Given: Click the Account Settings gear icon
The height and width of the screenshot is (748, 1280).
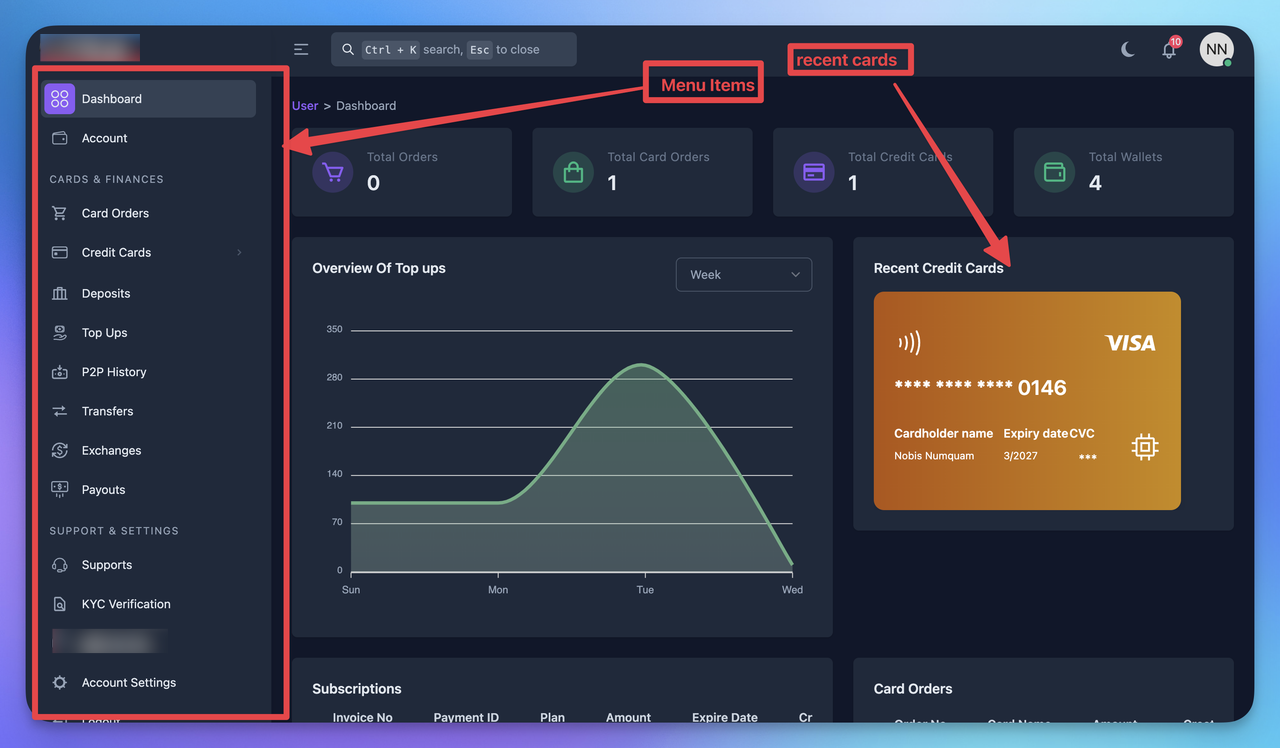Looking at the screenshot, I should 60,682.
